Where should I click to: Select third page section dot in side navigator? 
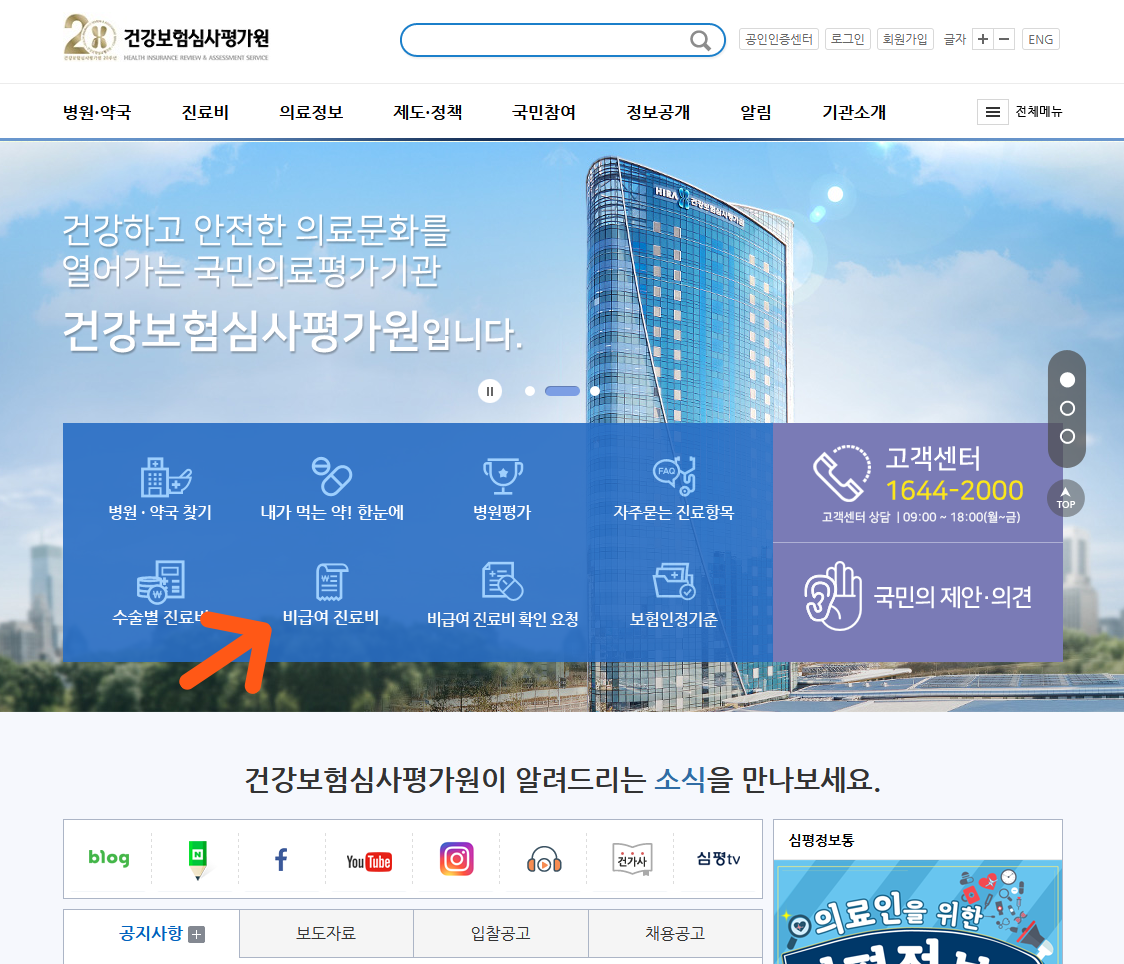click(1067, 436)
